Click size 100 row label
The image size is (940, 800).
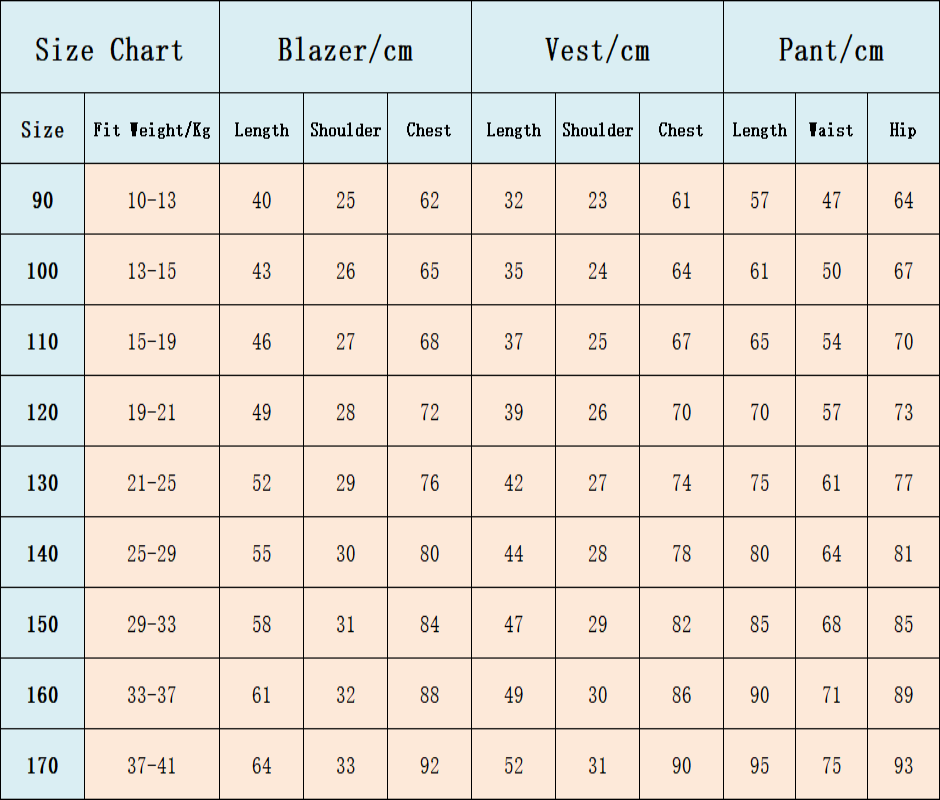[43, 270]
